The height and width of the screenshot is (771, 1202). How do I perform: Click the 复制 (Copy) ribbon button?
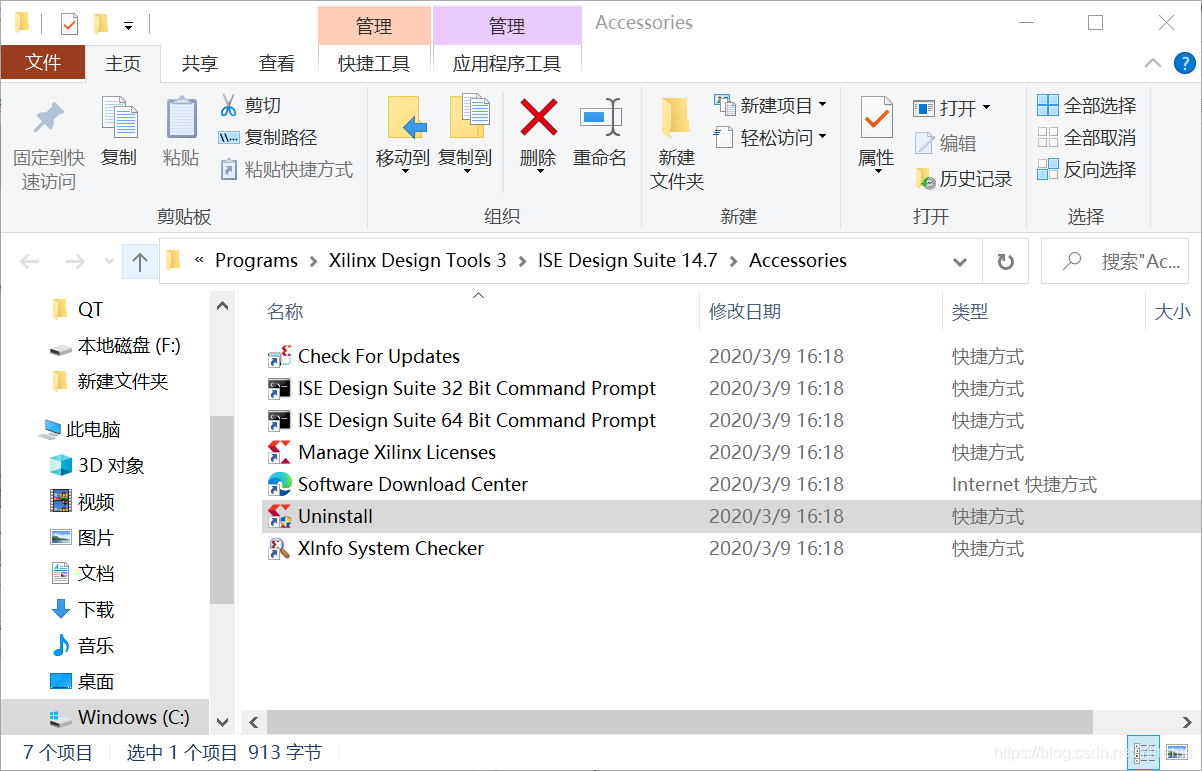119,132
